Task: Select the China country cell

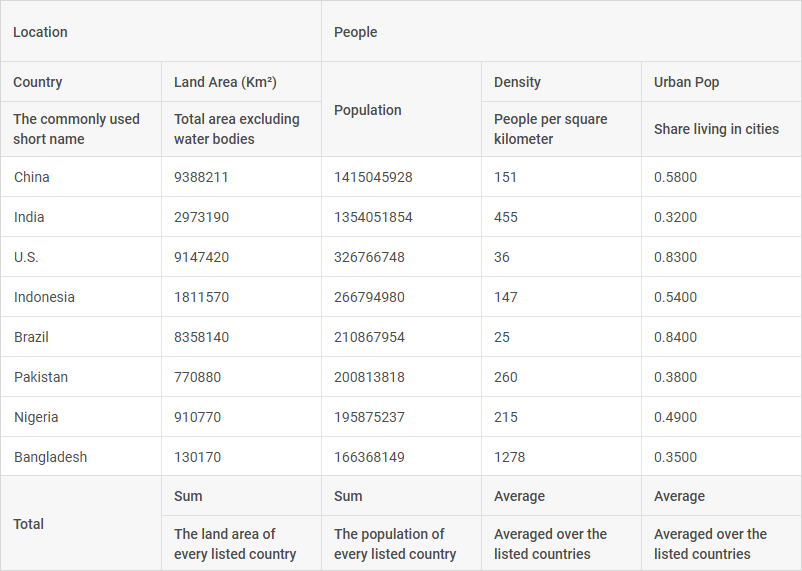Action: click(81, 177)
